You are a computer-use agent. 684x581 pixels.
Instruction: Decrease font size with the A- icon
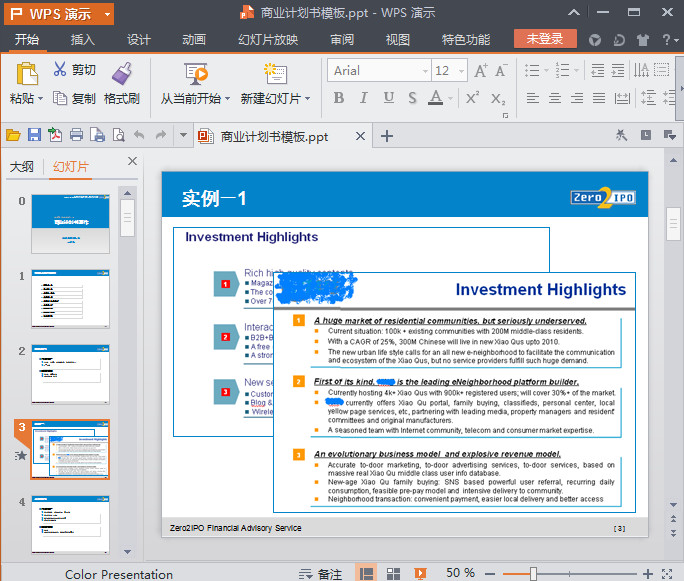coord(501,70)
